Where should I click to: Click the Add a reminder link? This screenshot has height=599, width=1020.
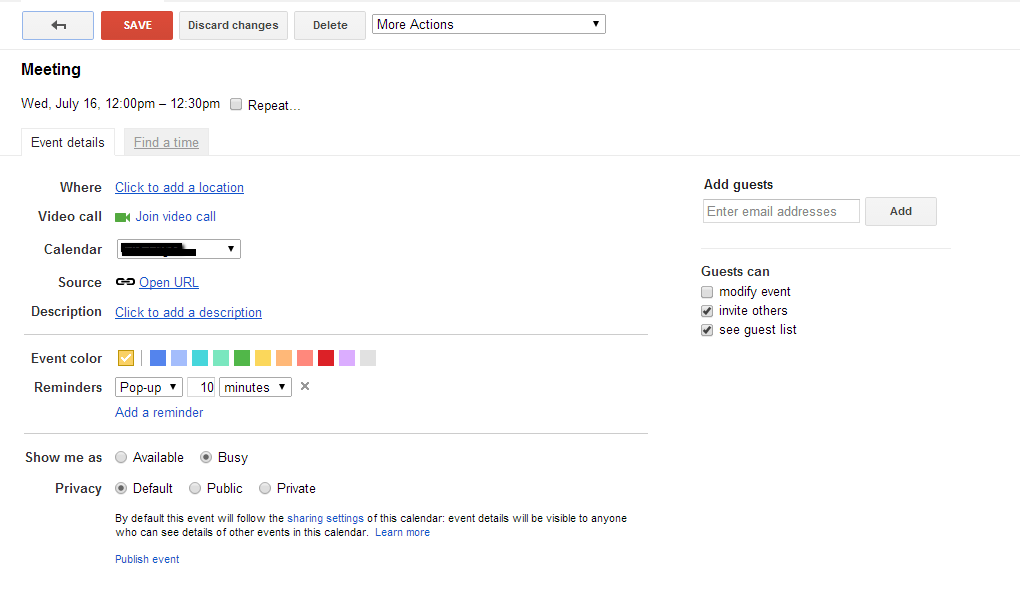tap(159, 412)
